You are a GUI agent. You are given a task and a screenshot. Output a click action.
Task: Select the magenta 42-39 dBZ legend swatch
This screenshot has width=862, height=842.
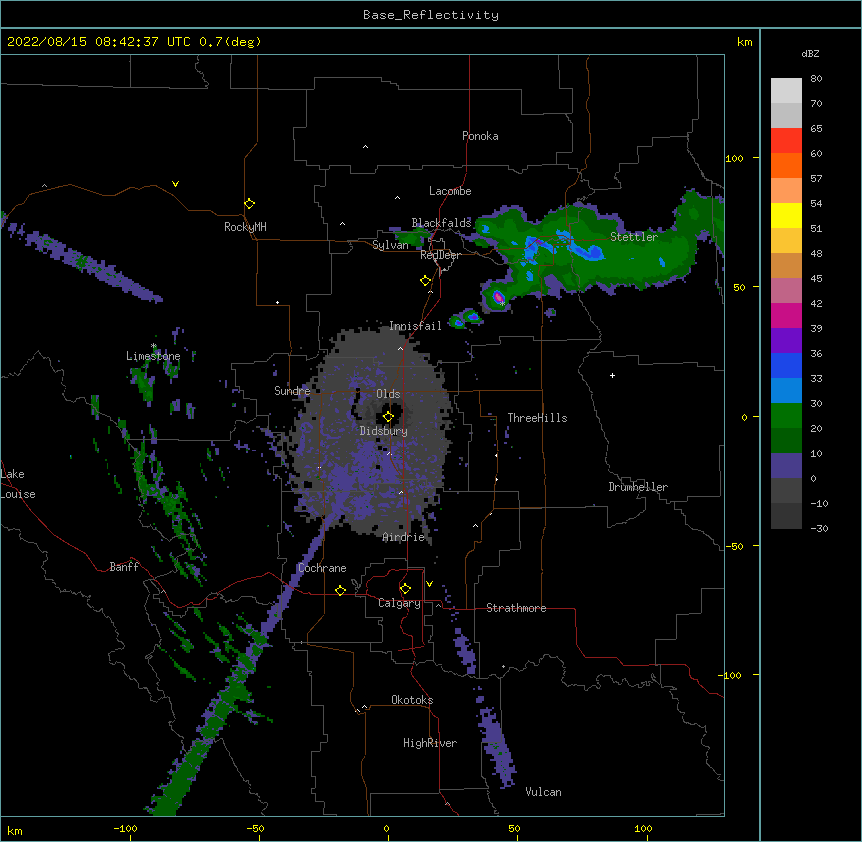786,315
